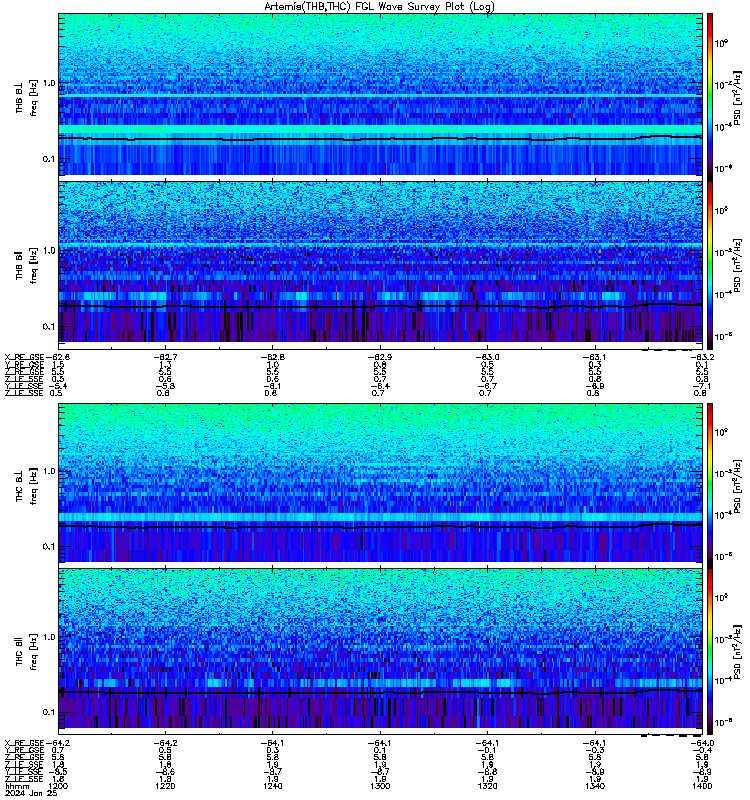Click the 'THC B⊥ freq [Hz]' axis label
750x800 pixels.
(27, 486)
